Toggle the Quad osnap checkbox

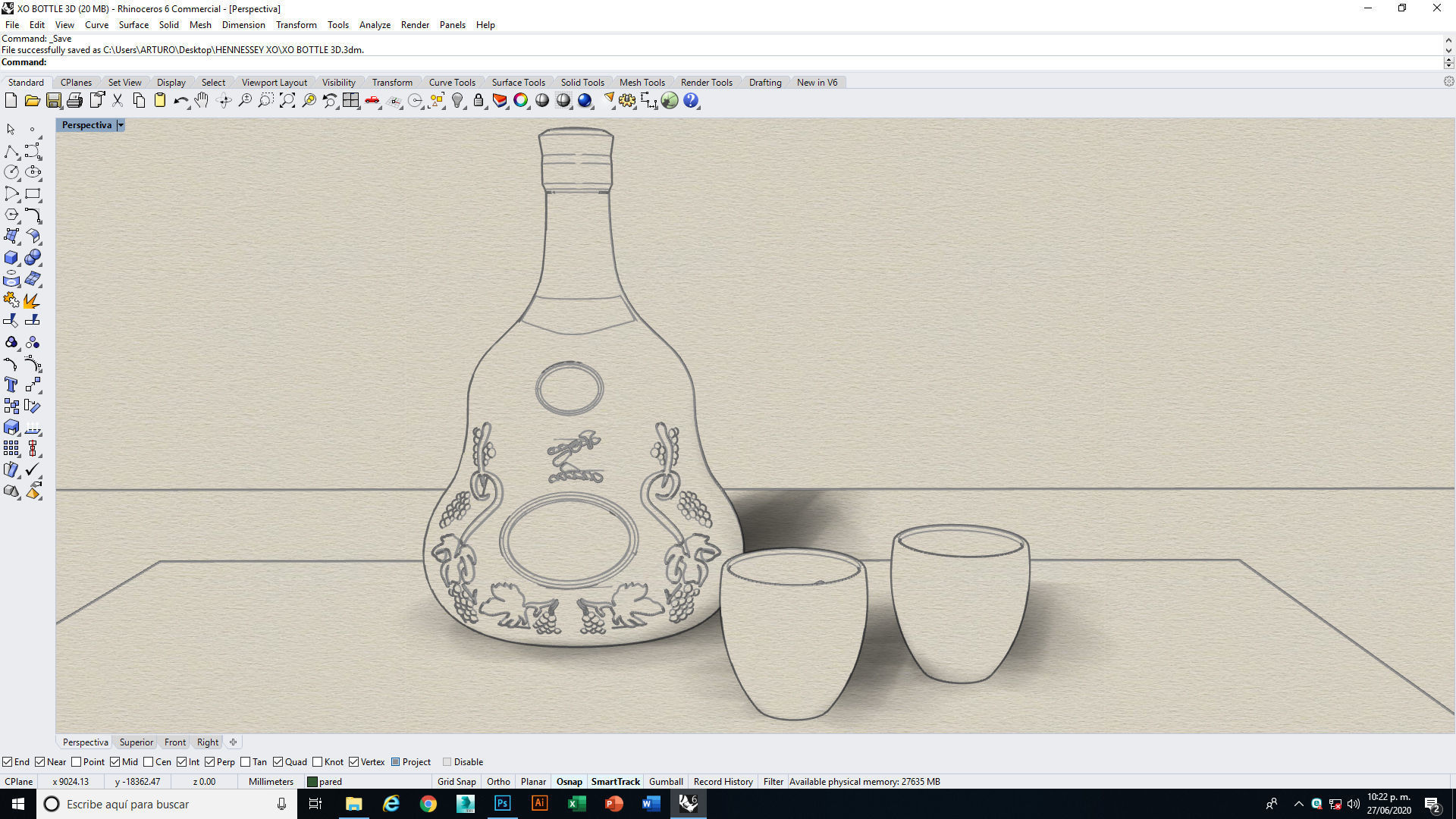coord(278,762)
